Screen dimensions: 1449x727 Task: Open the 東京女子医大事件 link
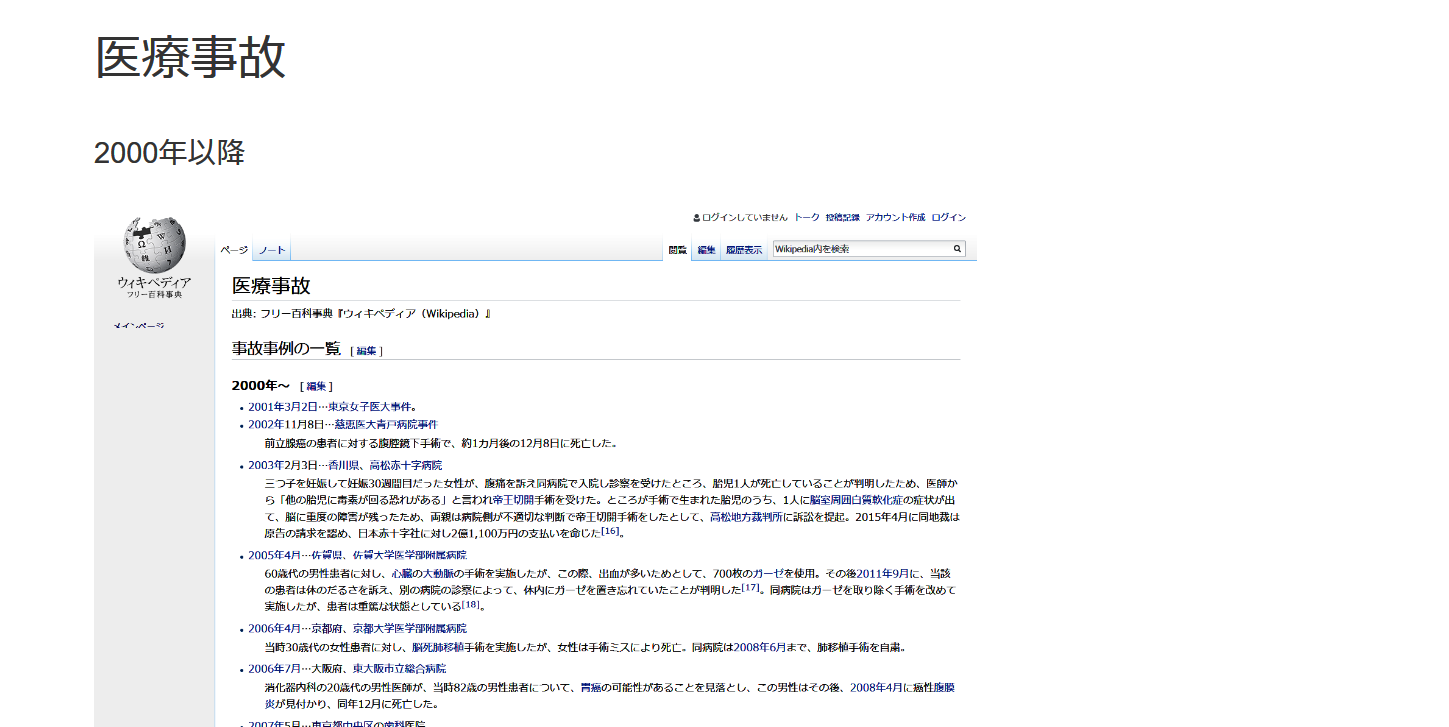[371, 407]
